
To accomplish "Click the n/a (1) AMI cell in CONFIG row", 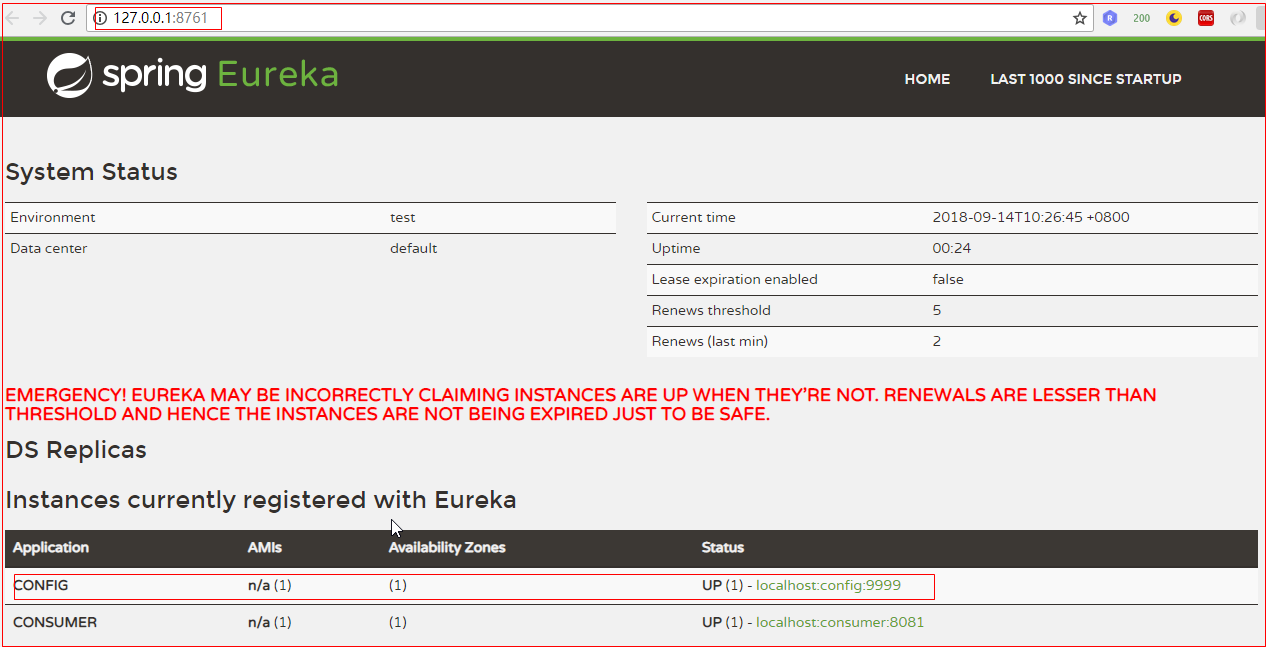I will pyautogui.click(x=269, y=585).
